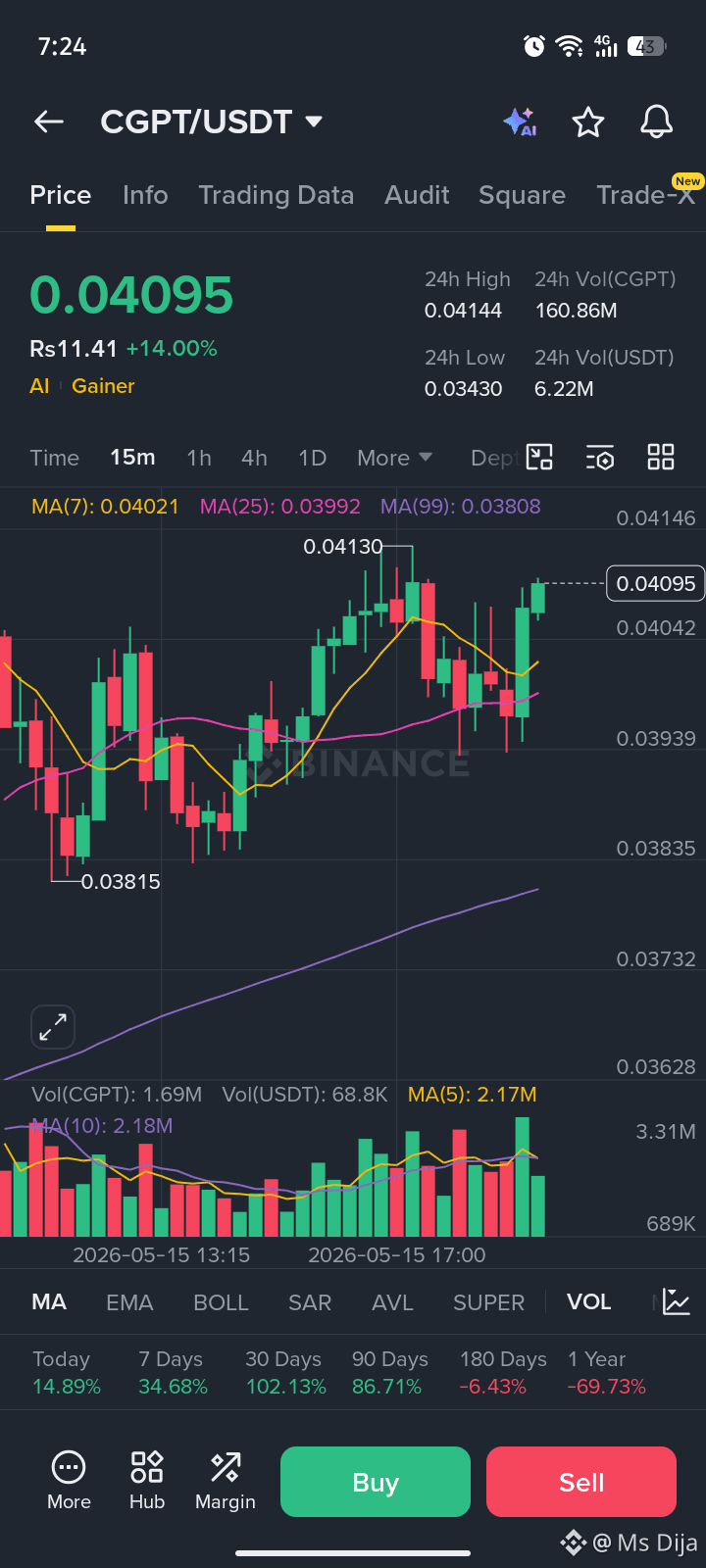Screen dimensions: 706x1568
Task: Tap the Wi-Fi status icon
Action: point(569,45)
